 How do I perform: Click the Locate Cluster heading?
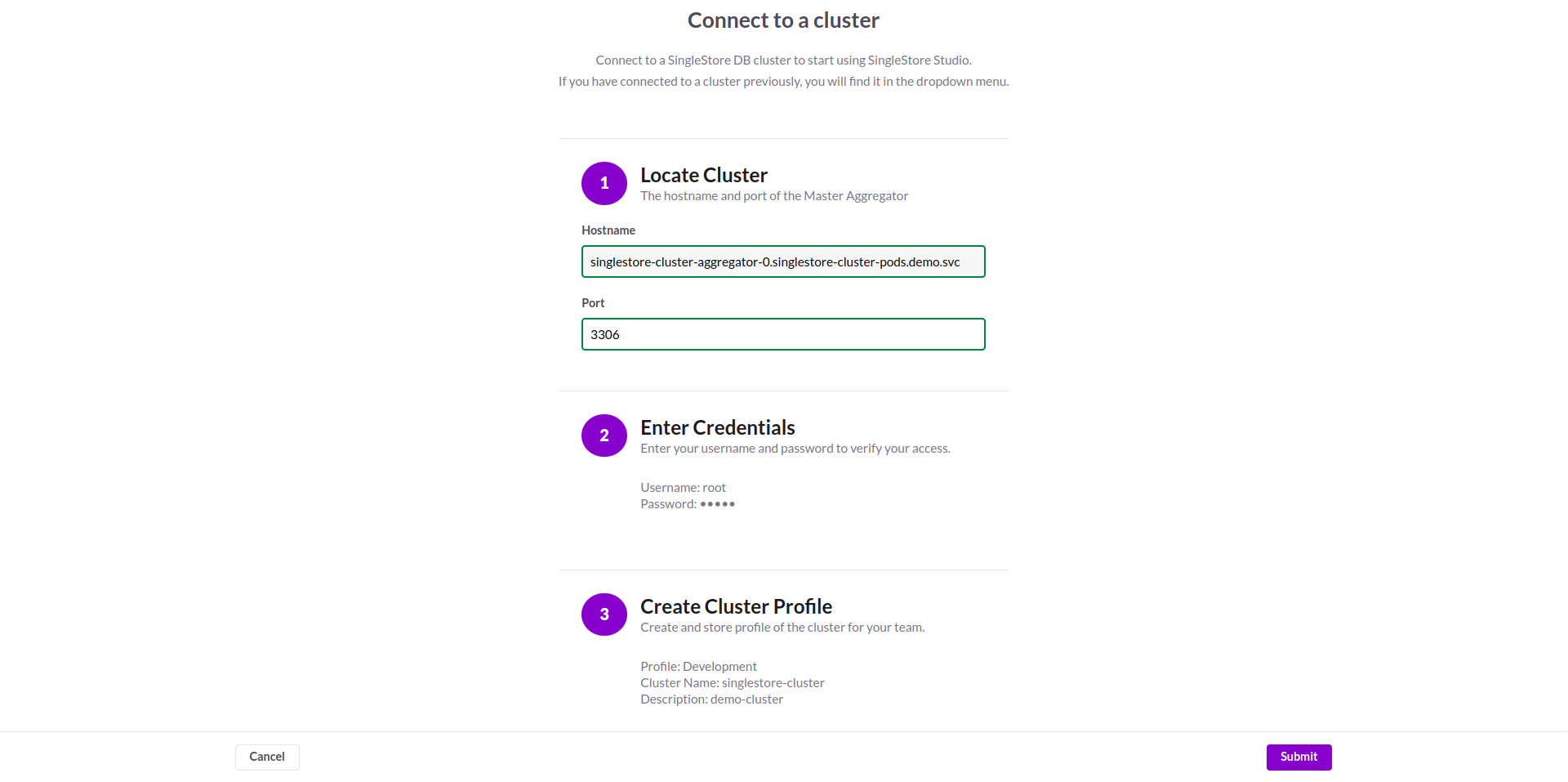(703, 175)
